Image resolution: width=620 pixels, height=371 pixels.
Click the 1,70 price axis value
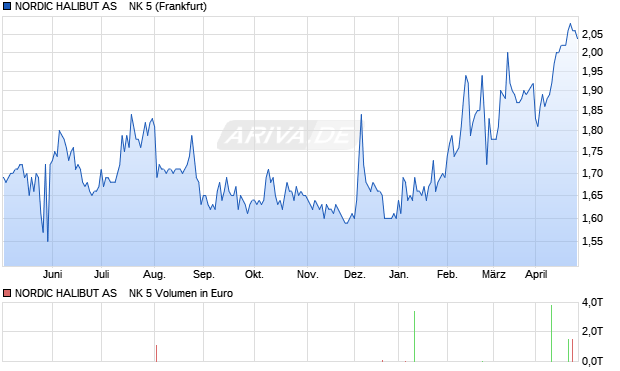point(592,173)
